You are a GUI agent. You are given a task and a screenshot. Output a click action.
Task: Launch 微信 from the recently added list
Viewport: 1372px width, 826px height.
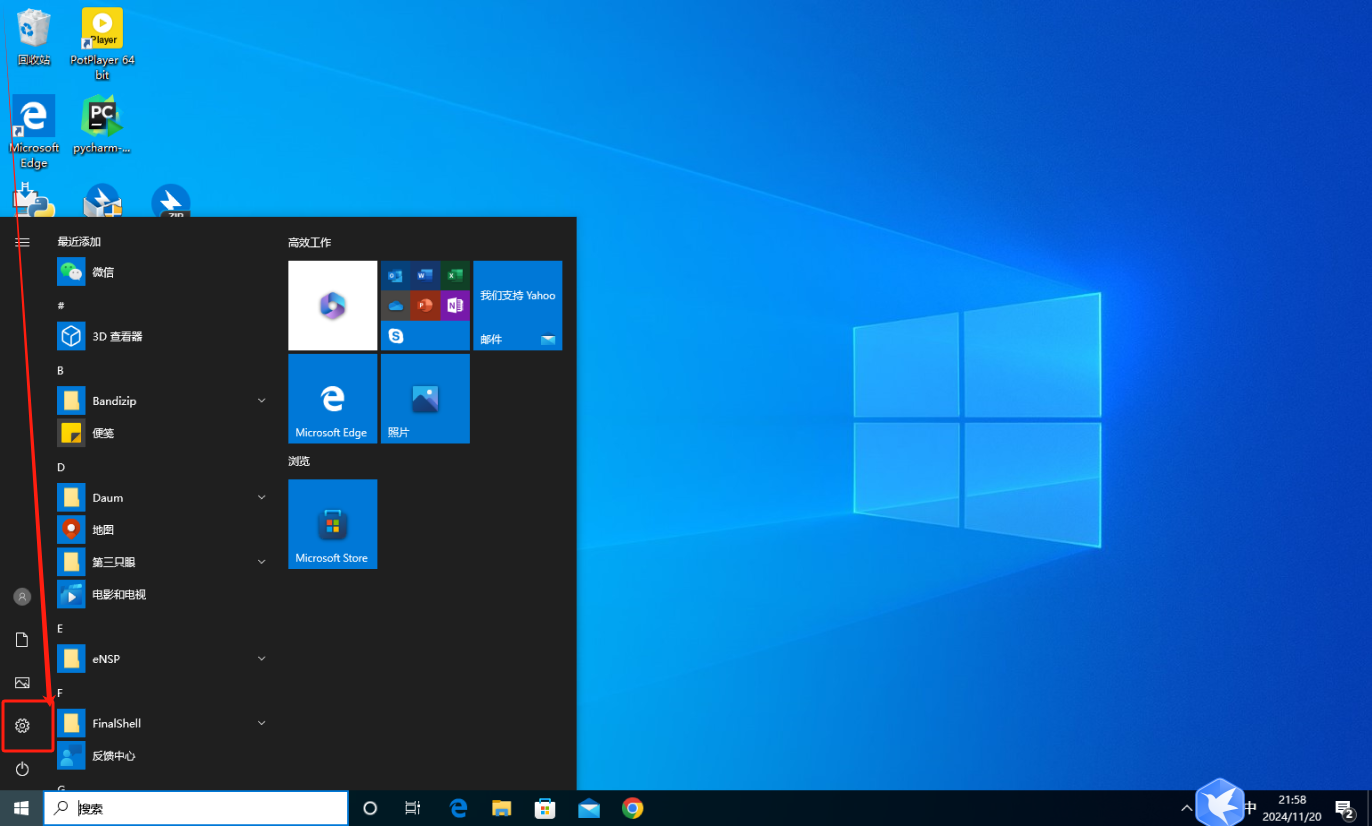[162, 272]
